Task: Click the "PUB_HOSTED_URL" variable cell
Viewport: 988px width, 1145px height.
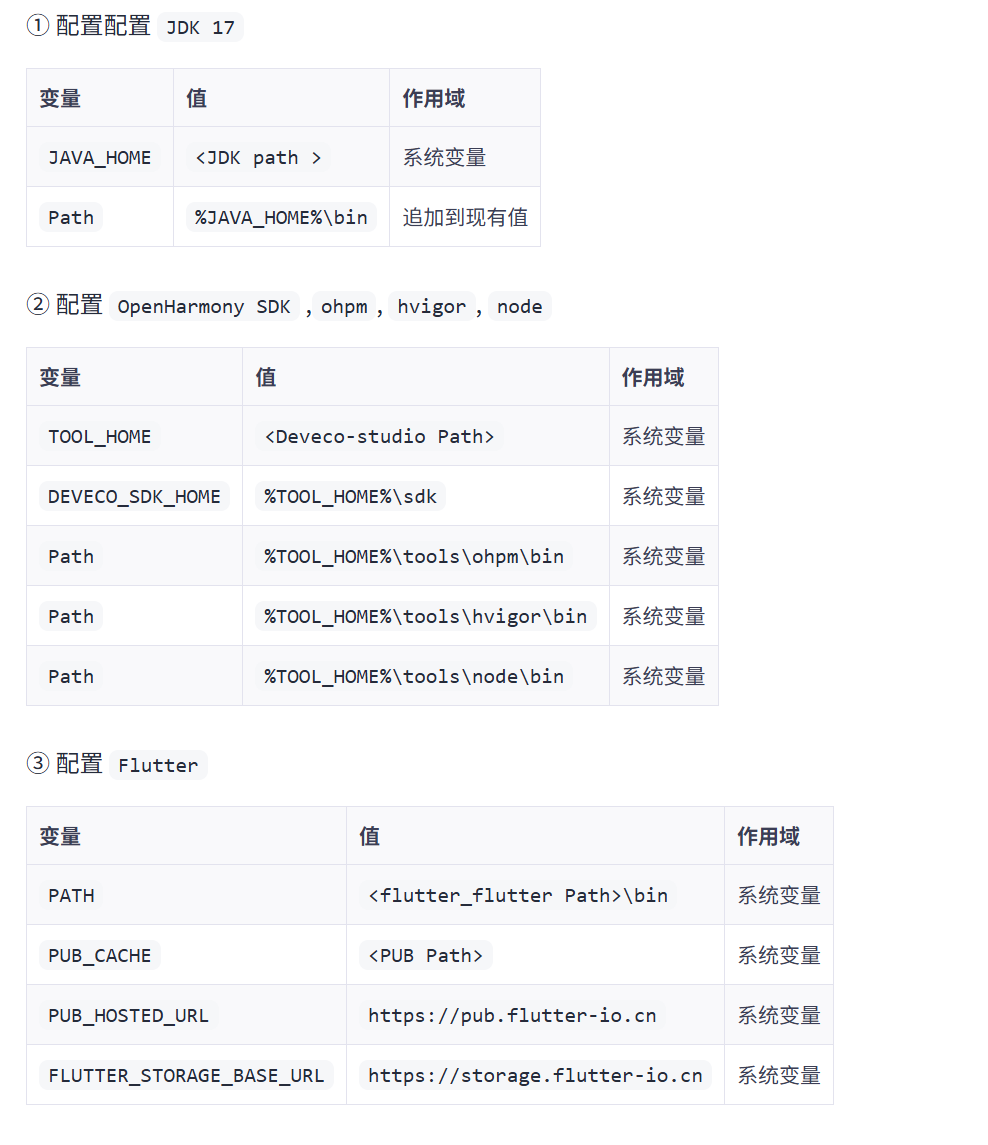Action: [129, 1015]
